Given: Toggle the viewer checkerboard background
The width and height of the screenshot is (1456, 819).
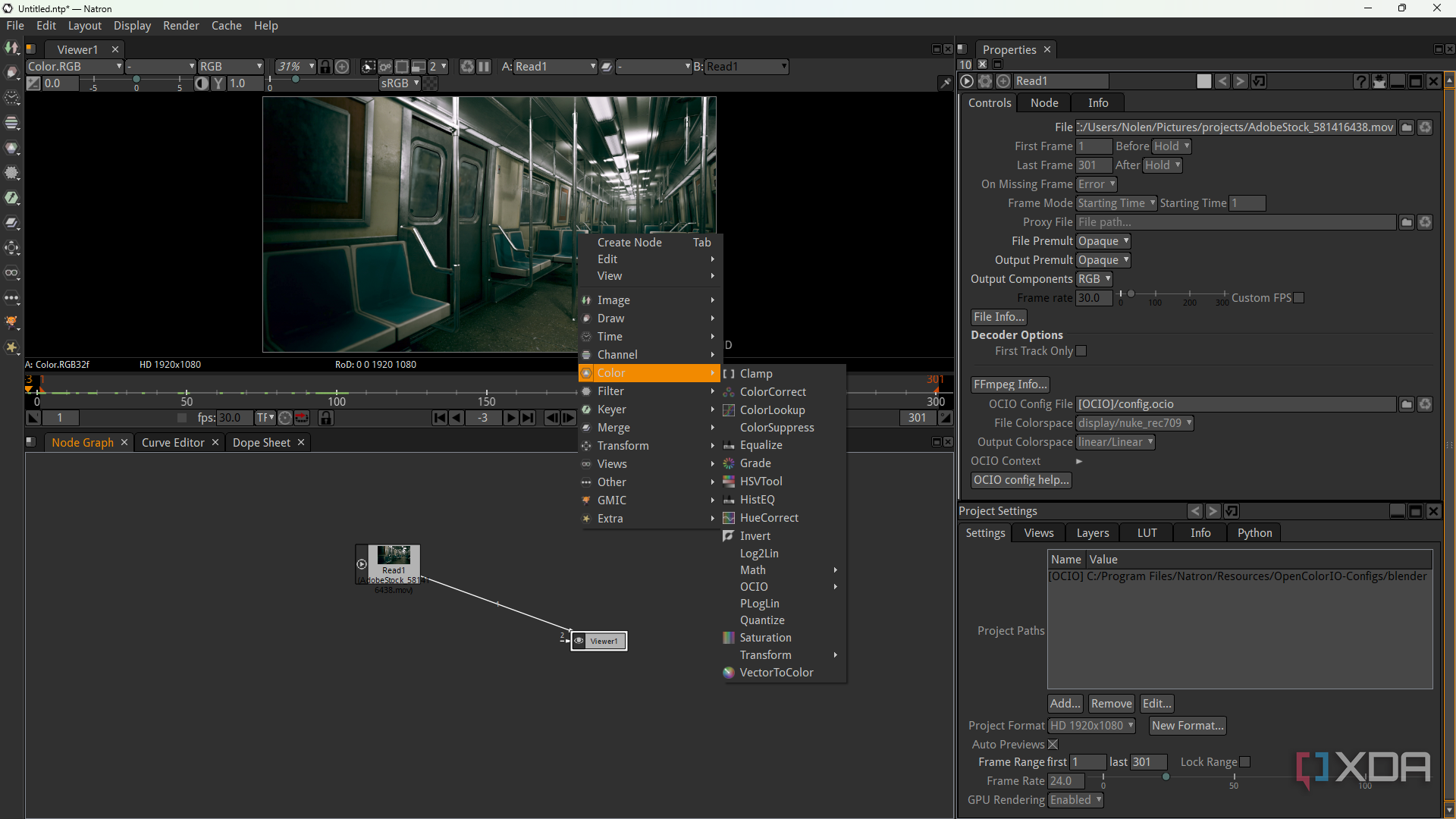Looking at the screenshot, I should click(x=430, y=83).
